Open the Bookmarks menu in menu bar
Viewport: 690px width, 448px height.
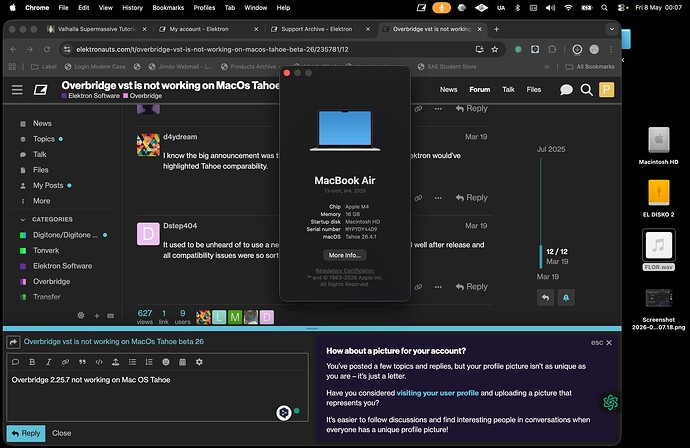click(168, 7)
